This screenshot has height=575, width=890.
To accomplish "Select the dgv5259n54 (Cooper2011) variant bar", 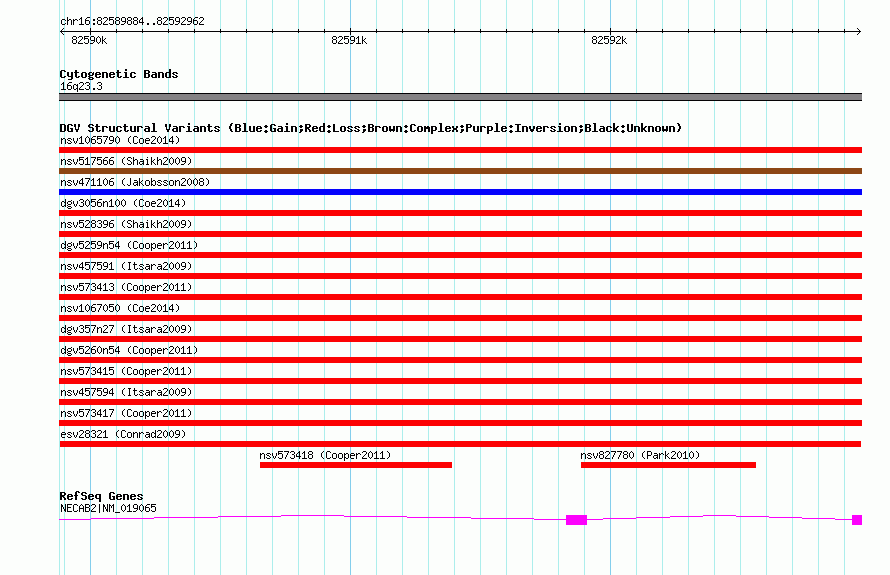I will pyautogui.click(x=460, y=255).
